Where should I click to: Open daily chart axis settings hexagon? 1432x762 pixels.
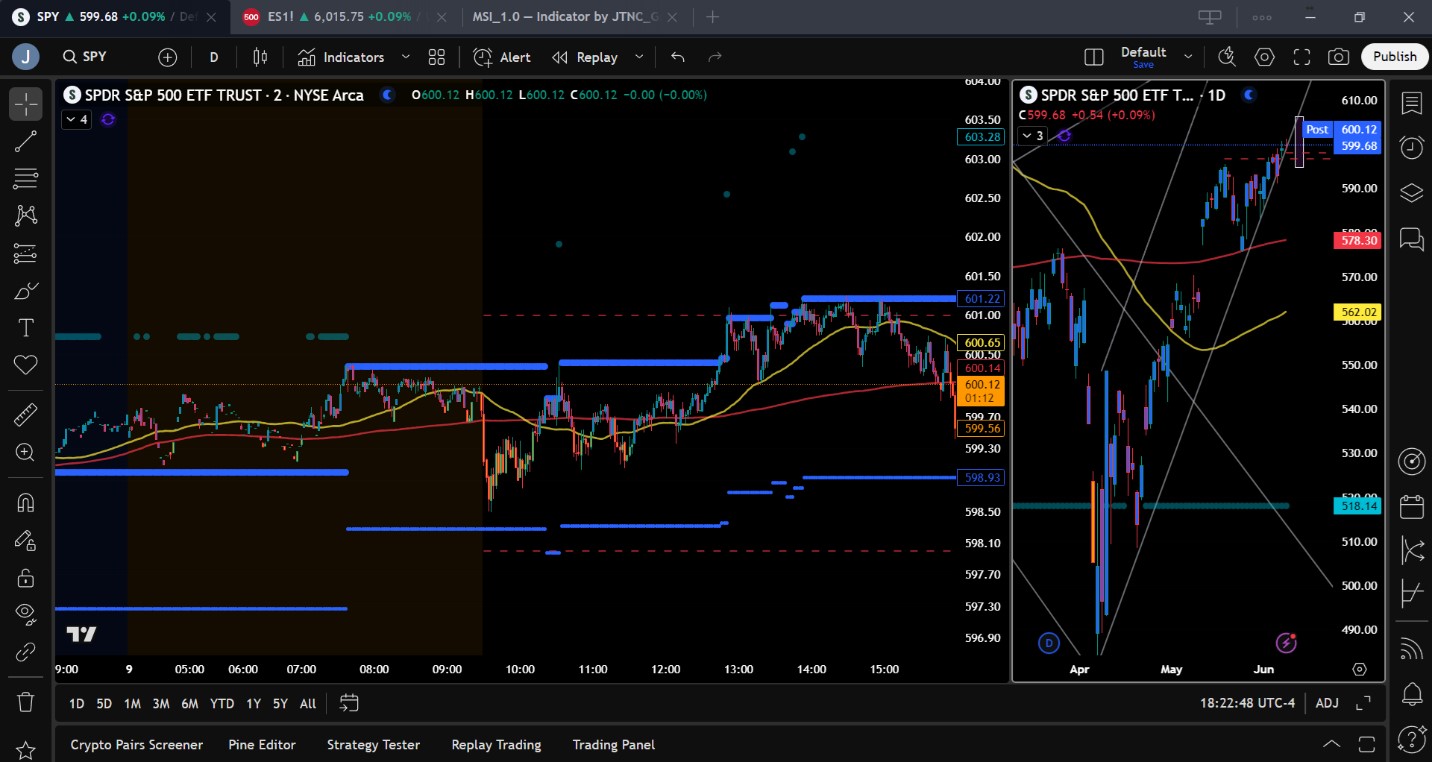point(1359,669)
